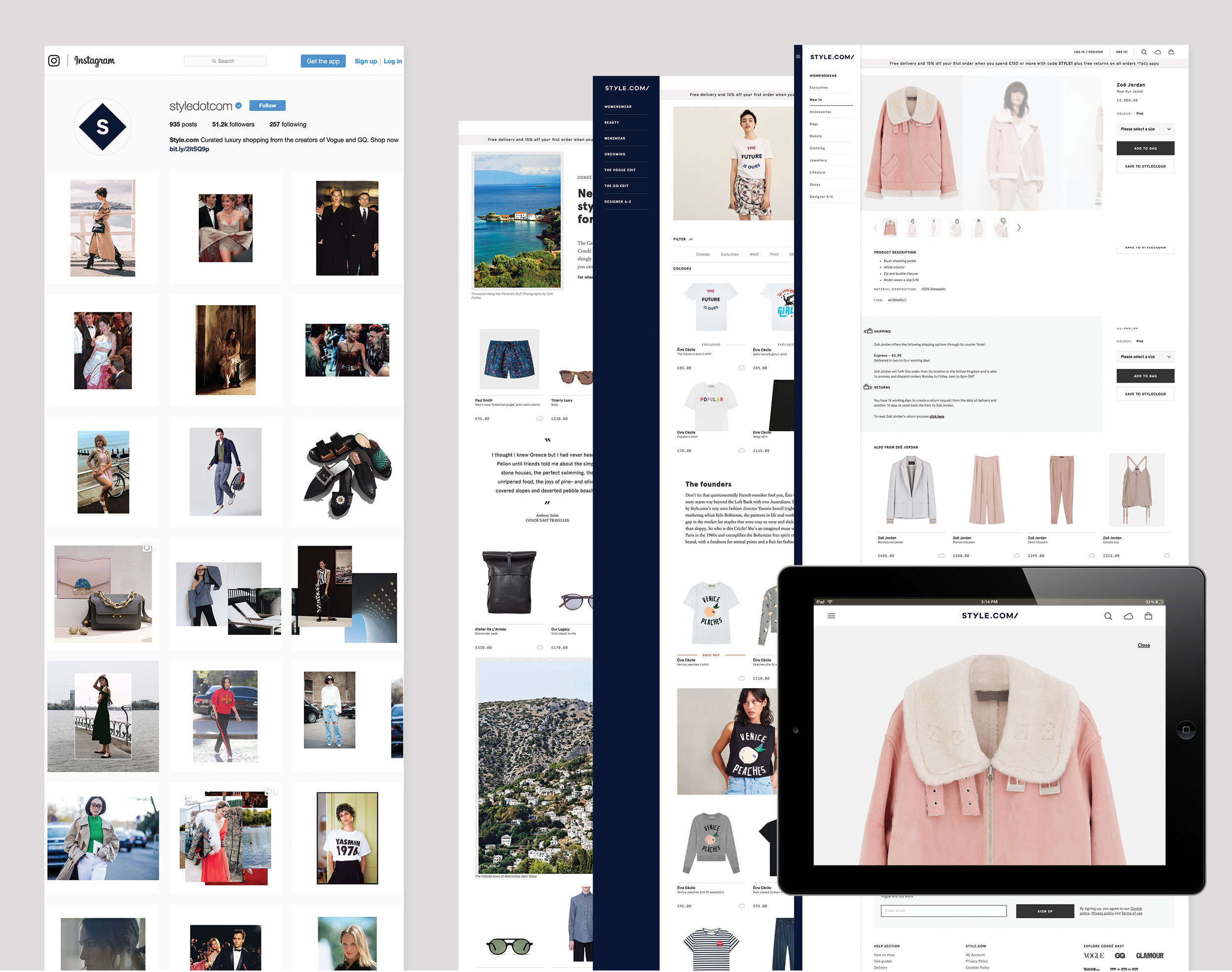This screenshot has height=972, width=1232.
Task: Open the shopping bag icon in the product page header
Action: 1171,52
